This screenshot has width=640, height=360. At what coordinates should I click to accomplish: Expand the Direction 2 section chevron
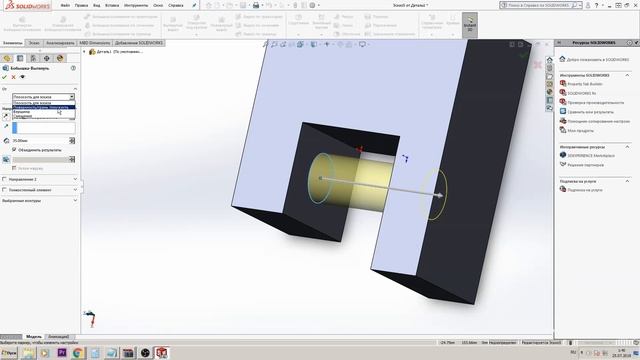75,179
